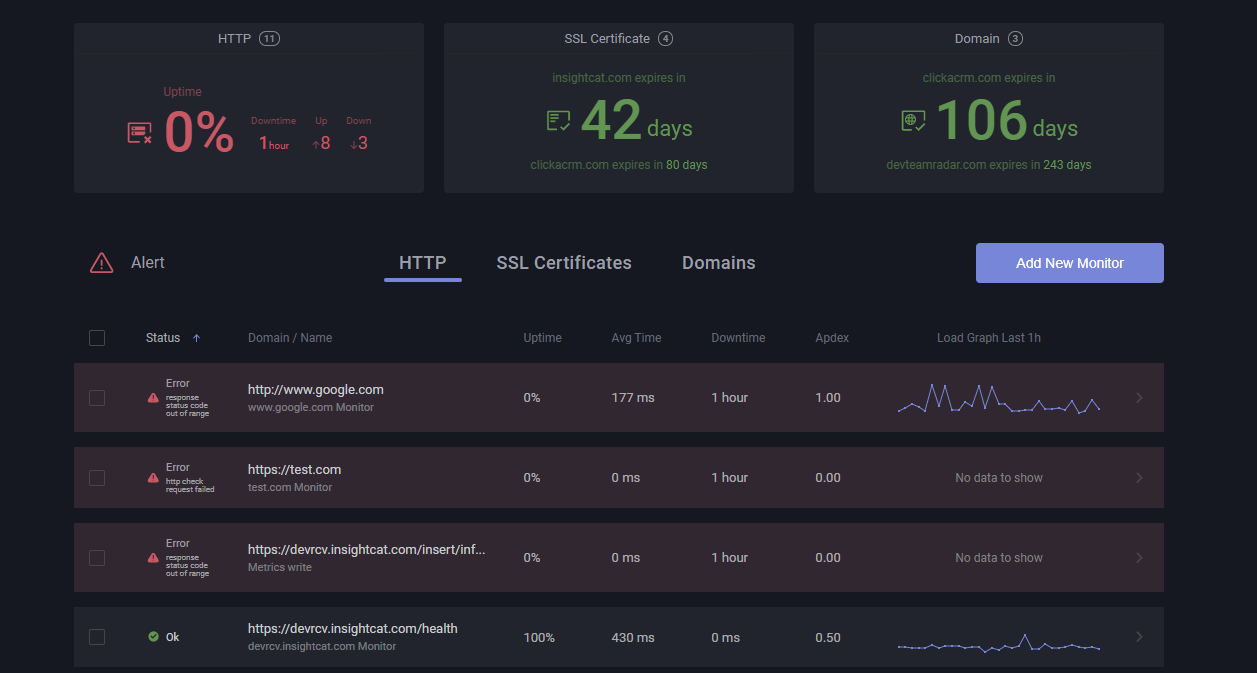1257x673 pixels.
Task: Open the test.com row via its chevron
Action: pyautogui.click(x=1139, y=478)
